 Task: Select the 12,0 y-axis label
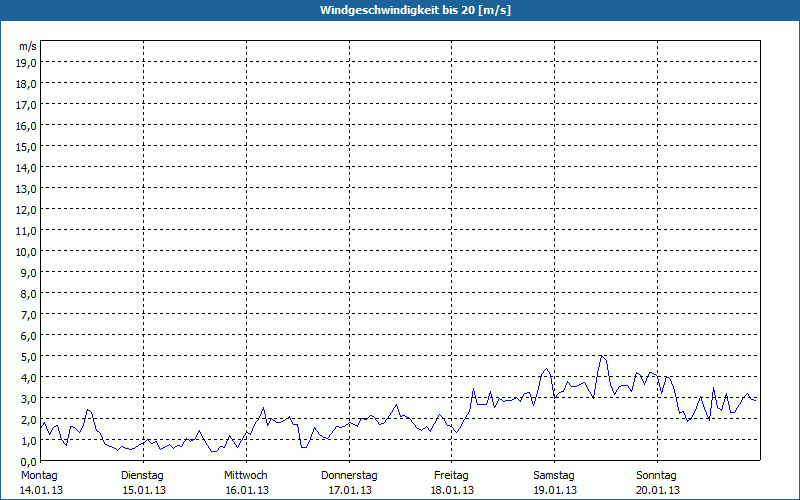tap(26, 210)
